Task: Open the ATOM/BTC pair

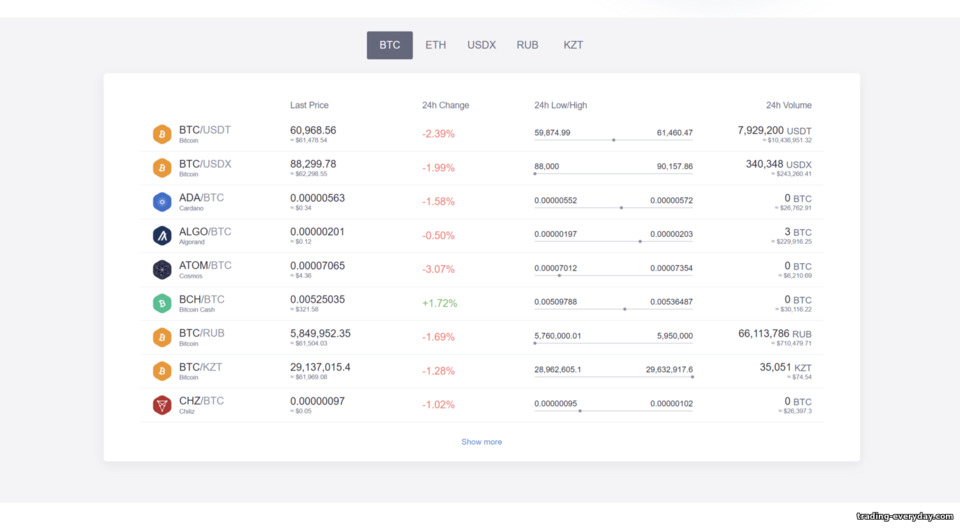Action: point(205,265)
